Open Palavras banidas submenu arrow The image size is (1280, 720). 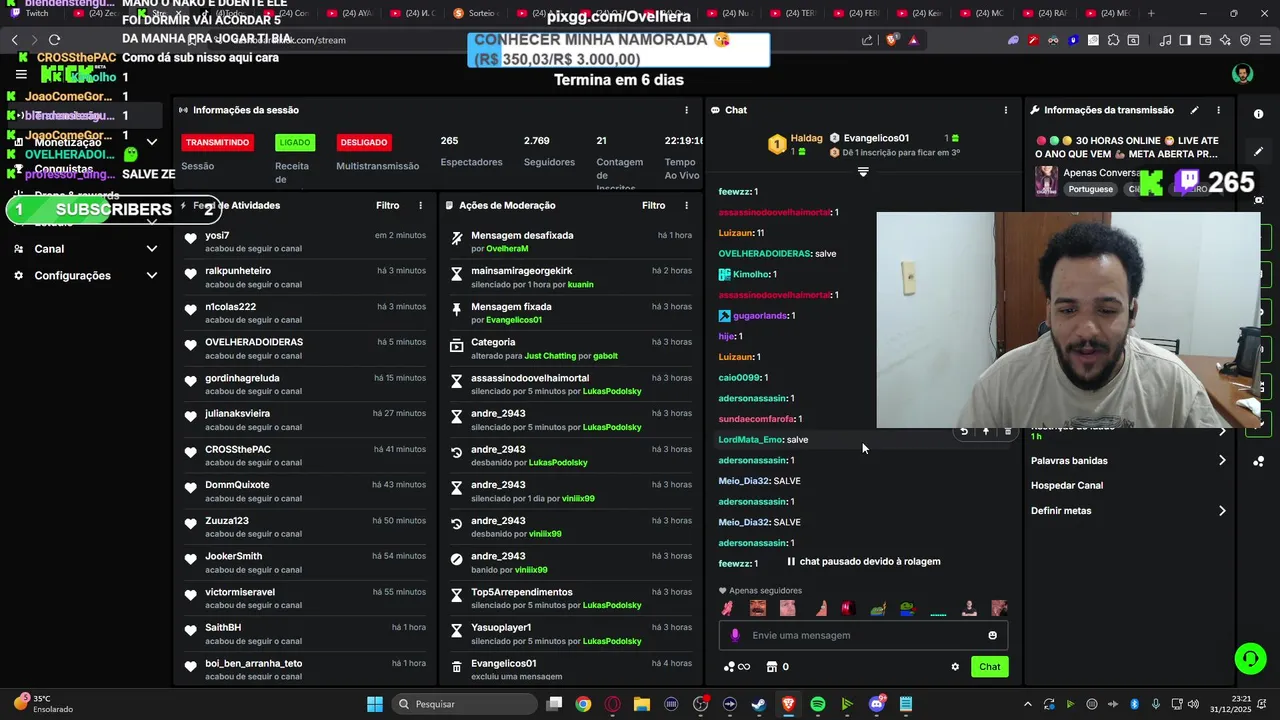tap(1222, 461)
